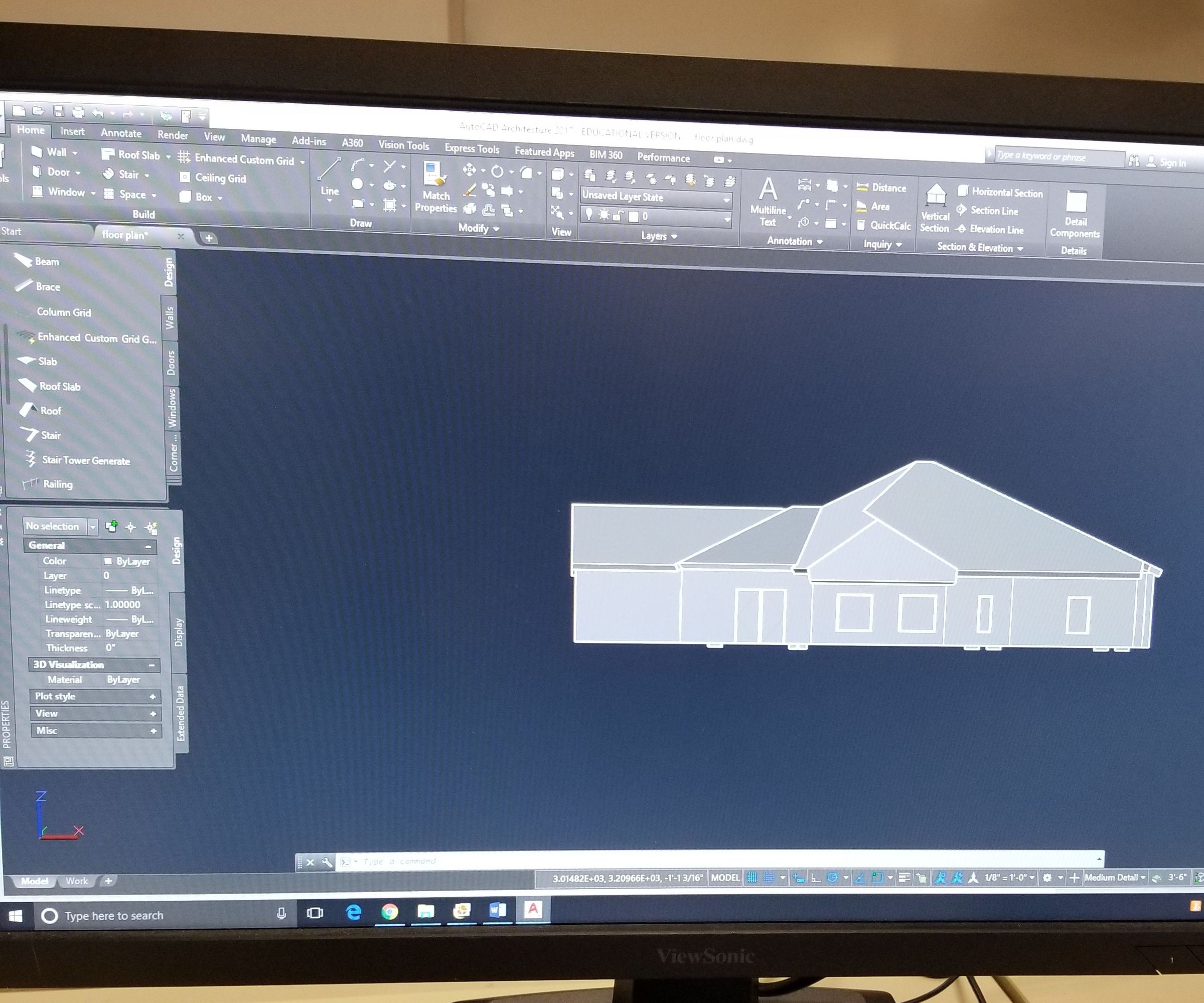
Task: Toggle the grid display in status bar
Action: tap(753, 878)
